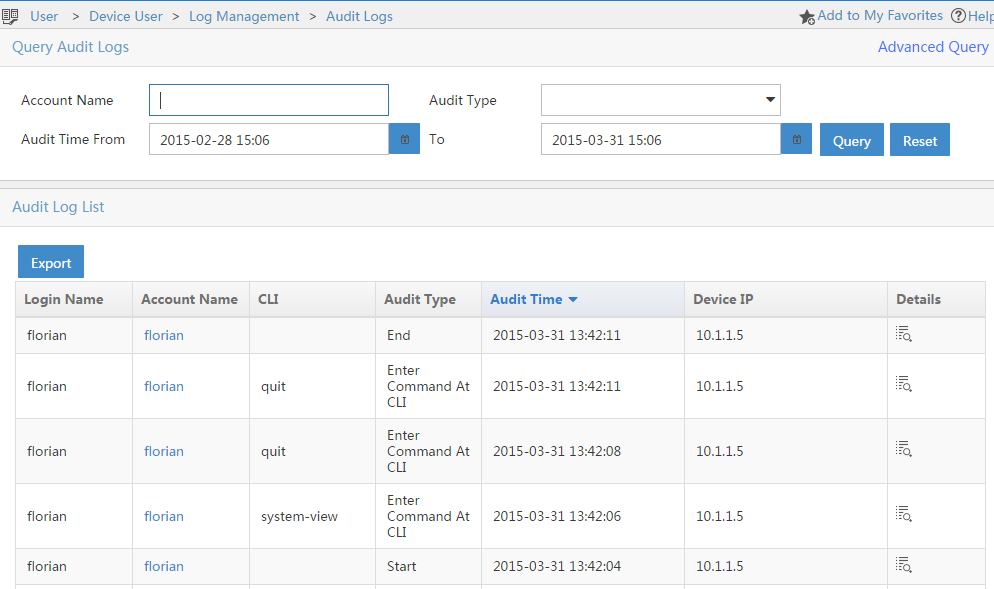View Details for the Start audit entry

click(903, 564)
